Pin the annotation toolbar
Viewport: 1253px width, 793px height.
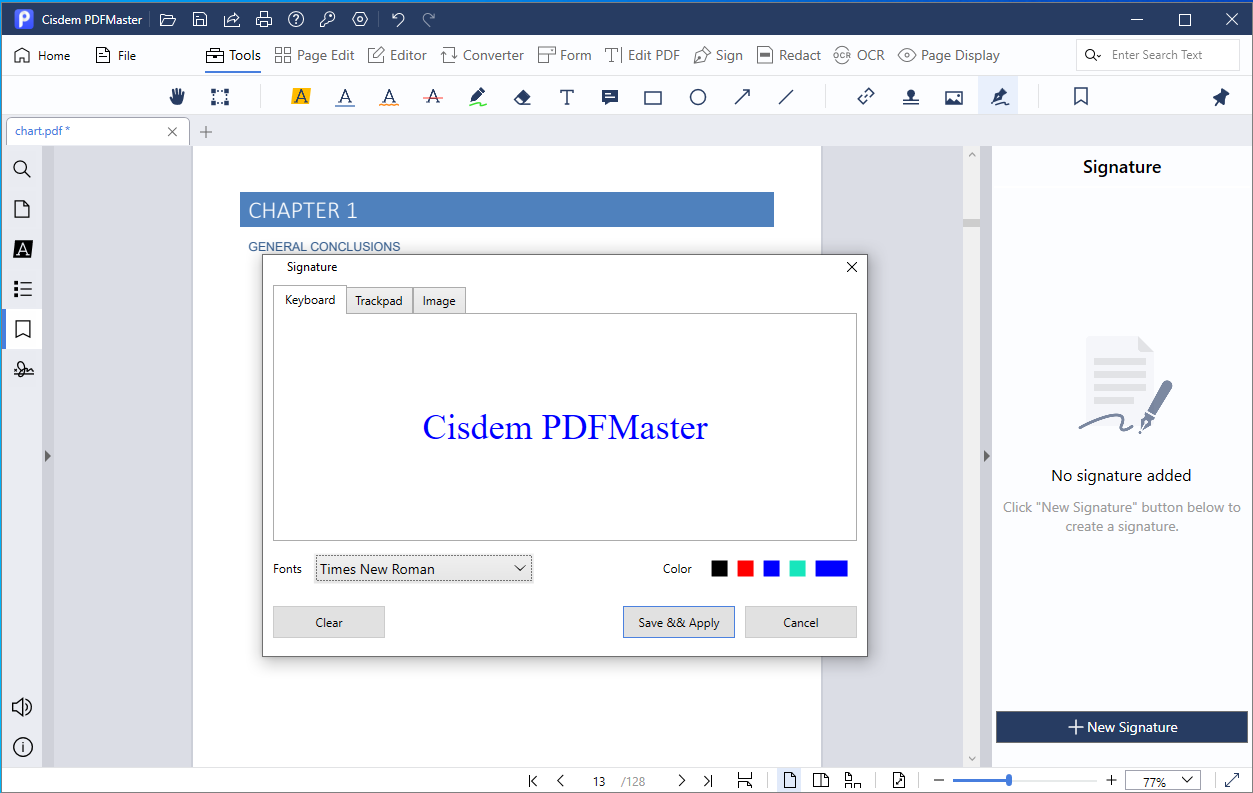(1220, 97)
